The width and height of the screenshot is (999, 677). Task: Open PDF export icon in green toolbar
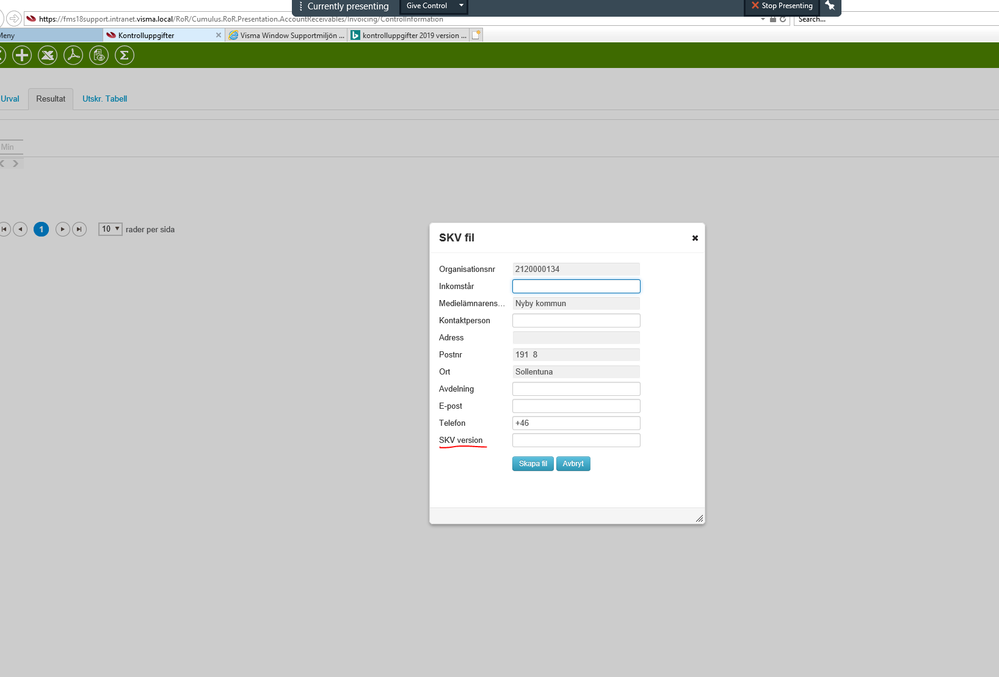[73, 55]
